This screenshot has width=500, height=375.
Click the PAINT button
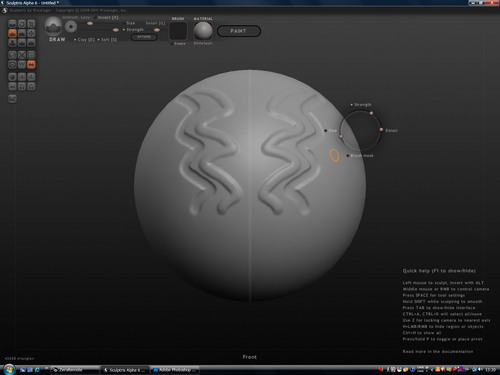[x=239, y=31]
